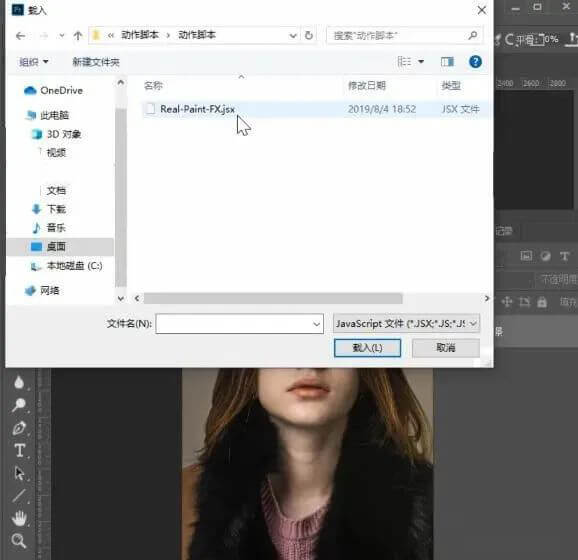Expand the file name combo box arrow

[316, 324]
